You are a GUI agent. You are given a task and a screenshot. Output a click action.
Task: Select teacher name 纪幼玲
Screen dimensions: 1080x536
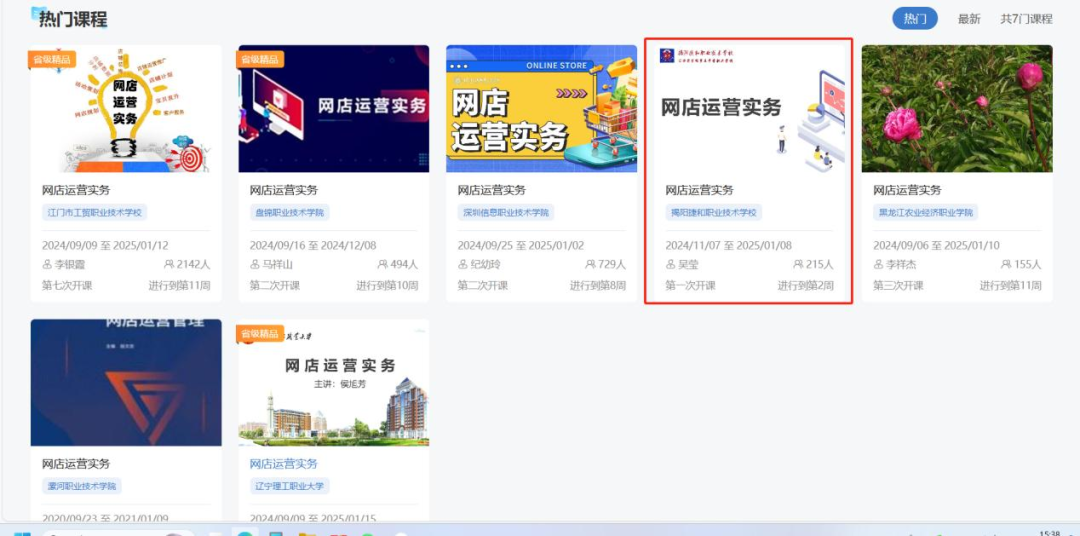486,265
